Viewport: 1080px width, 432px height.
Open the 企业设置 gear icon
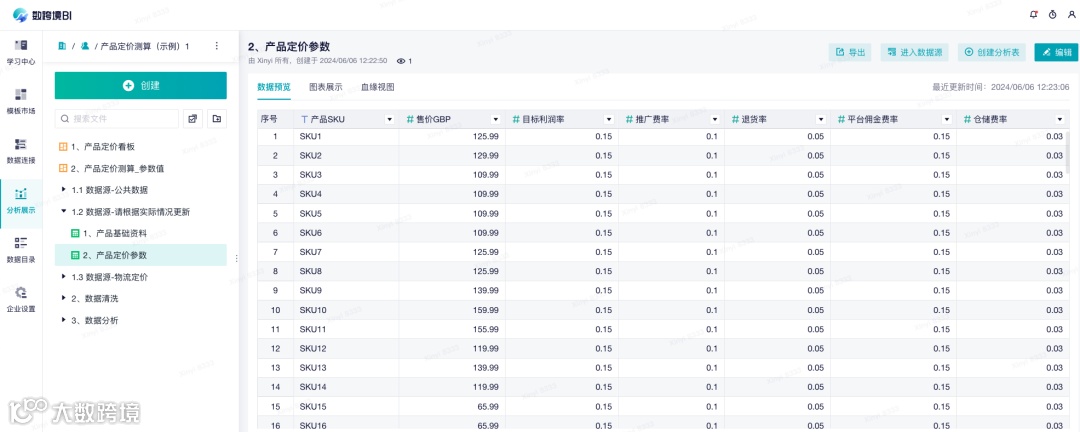coord(21,293)
